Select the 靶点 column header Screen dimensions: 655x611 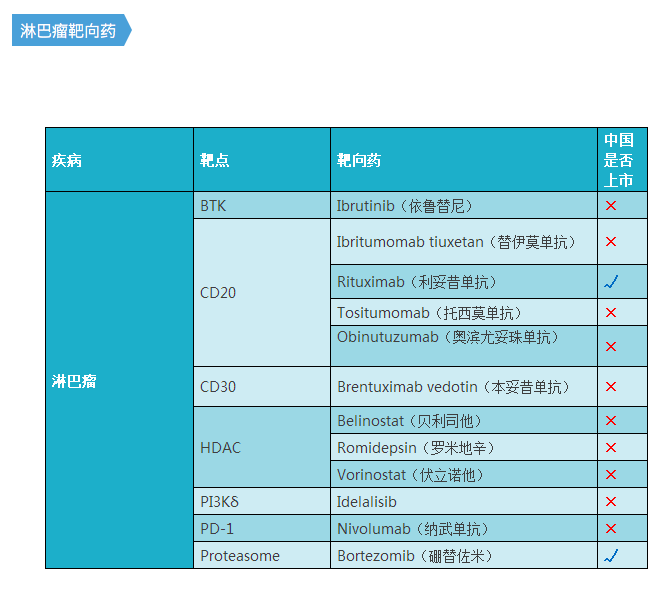pos(262,160)
